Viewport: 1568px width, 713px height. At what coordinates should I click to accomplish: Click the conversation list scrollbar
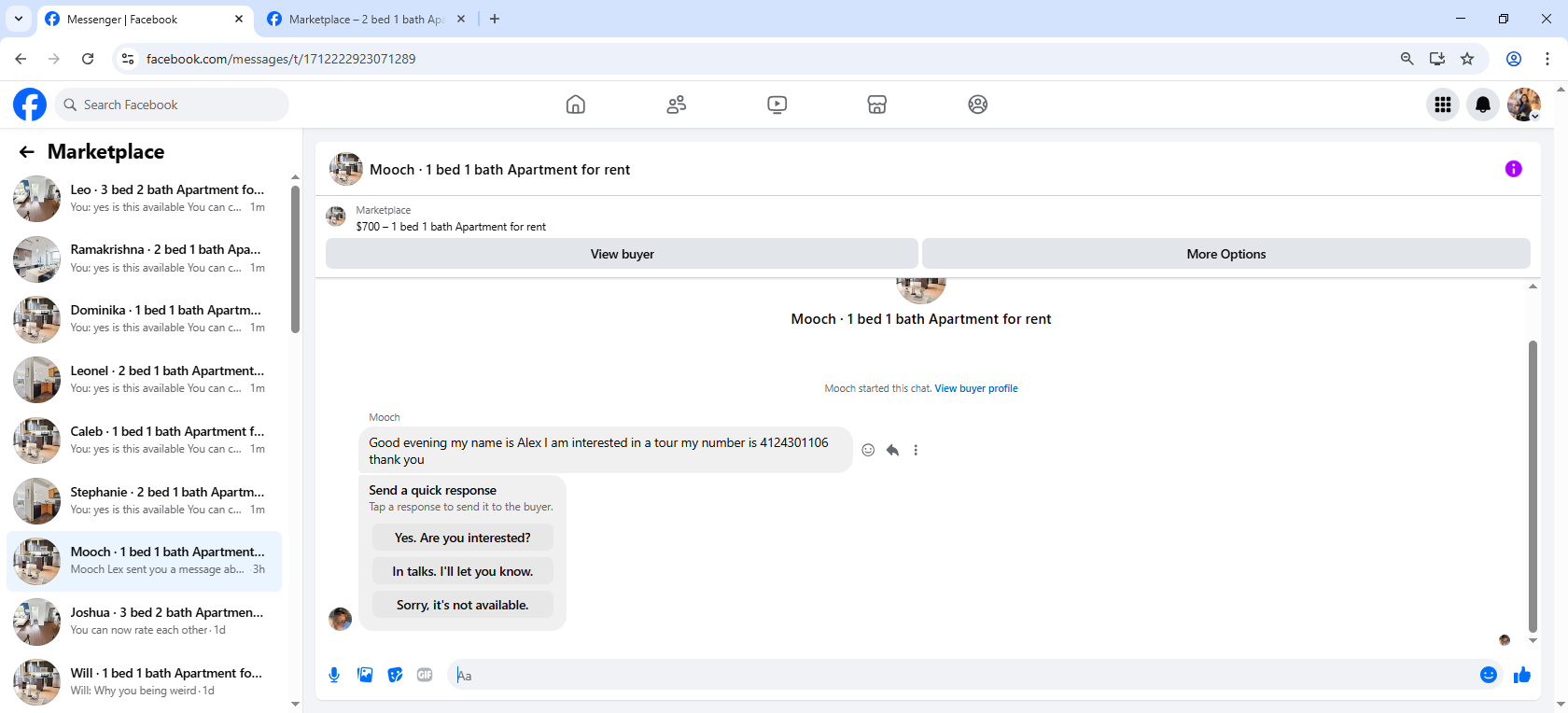(295, 259)
